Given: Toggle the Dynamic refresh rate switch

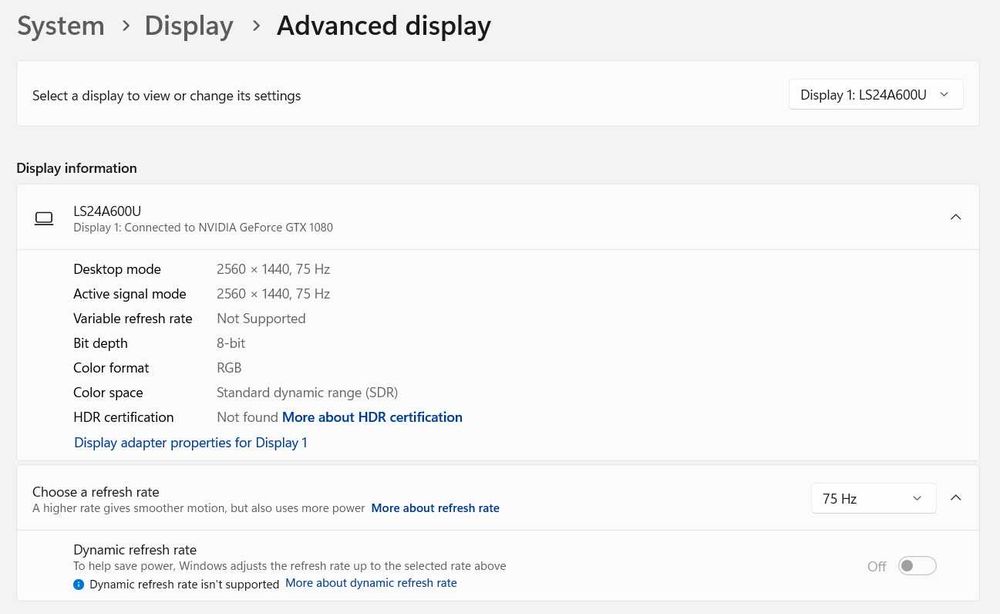Looking at the screenshot, I should coord(917,566).
